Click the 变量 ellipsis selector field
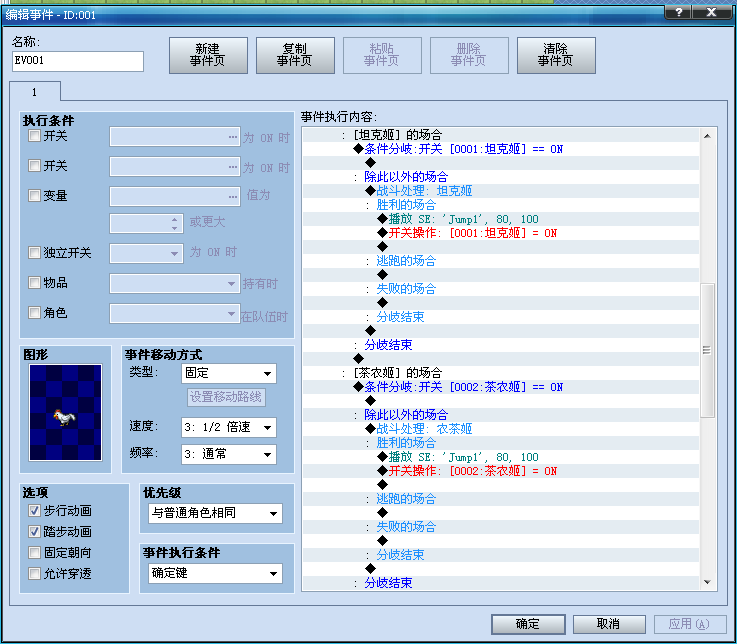737x644 pixels. point(175,196)
